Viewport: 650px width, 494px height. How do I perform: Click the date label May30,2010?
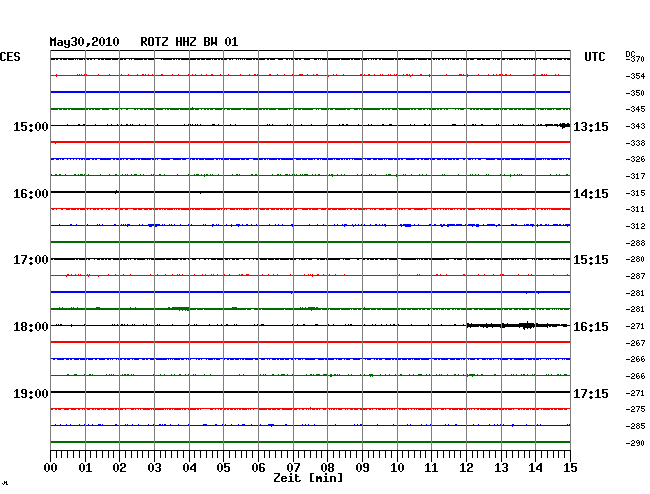coord(84,42)
